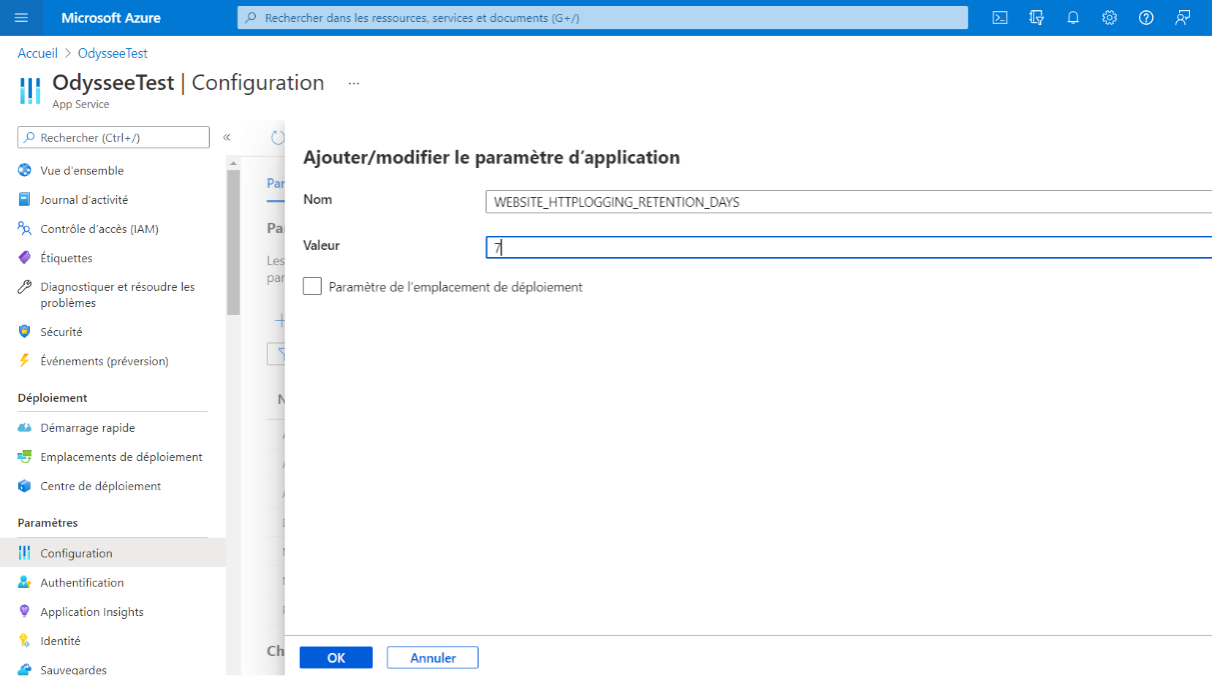Open Sauvegardes in the sidebar

click(73, 670)
